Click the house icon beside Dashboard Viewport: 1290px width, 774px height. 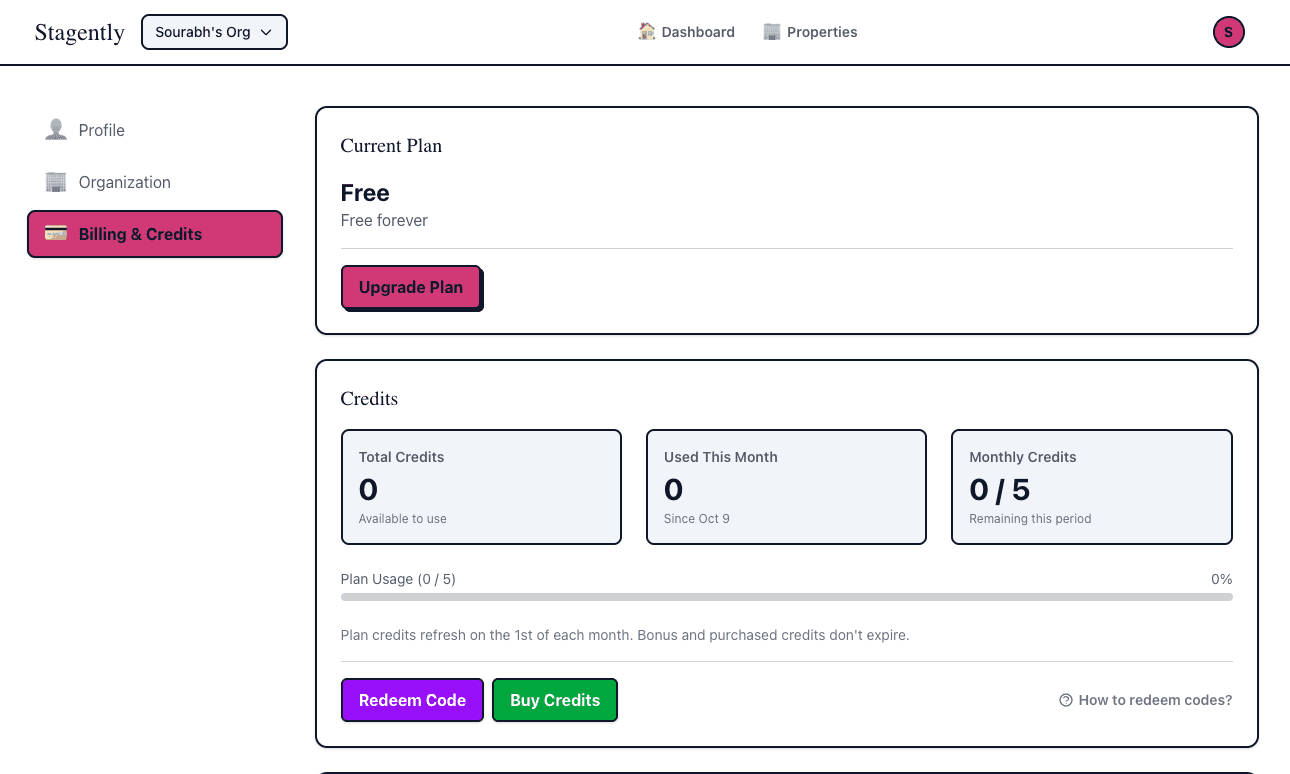click(647, 32)
